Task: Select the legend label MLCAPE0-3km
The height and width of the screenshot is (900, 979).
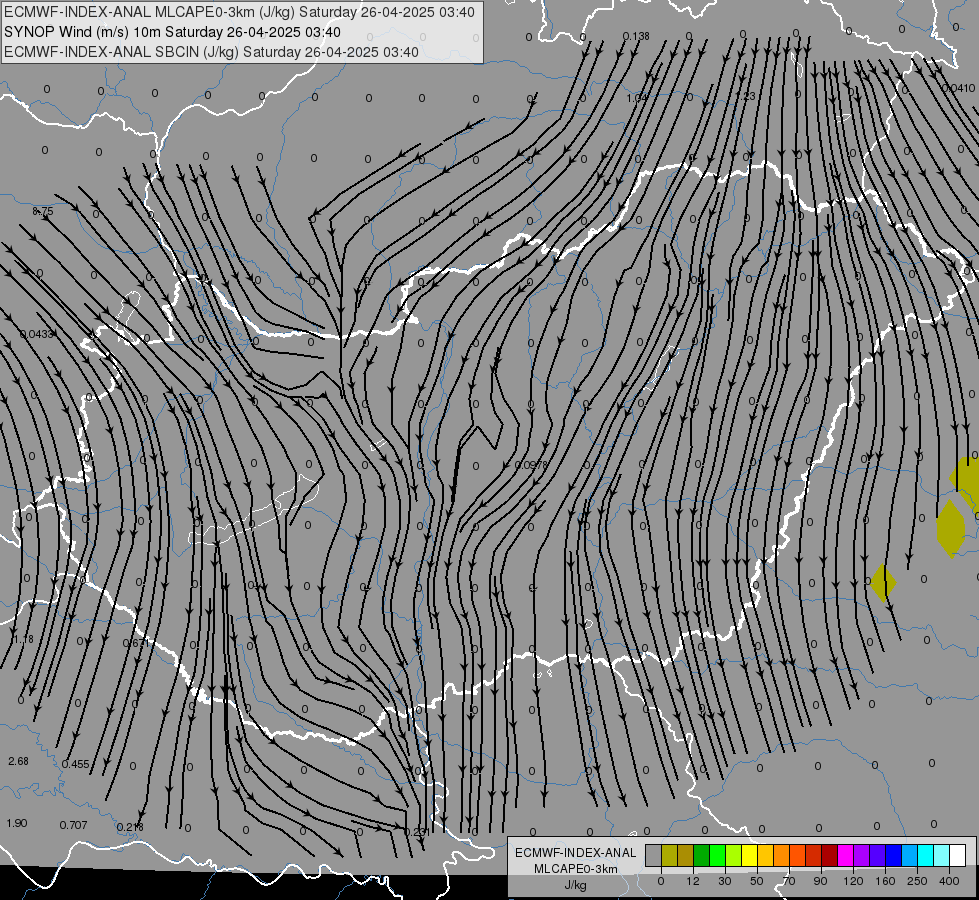Action: pos(576,869)
